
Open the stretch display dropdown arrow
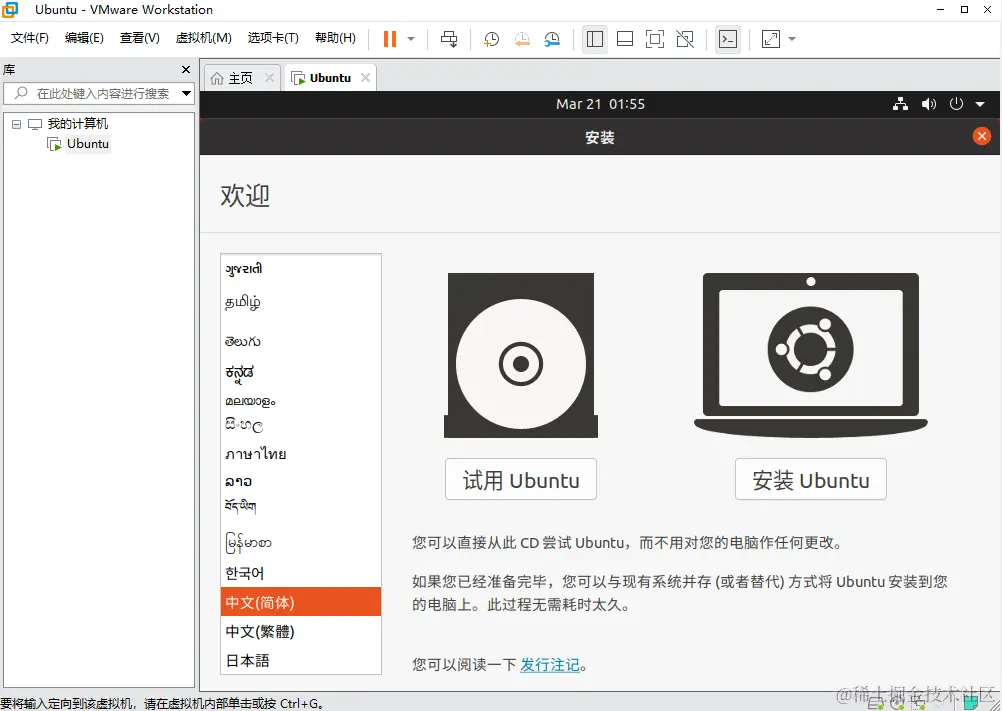[x=792, y=39]
